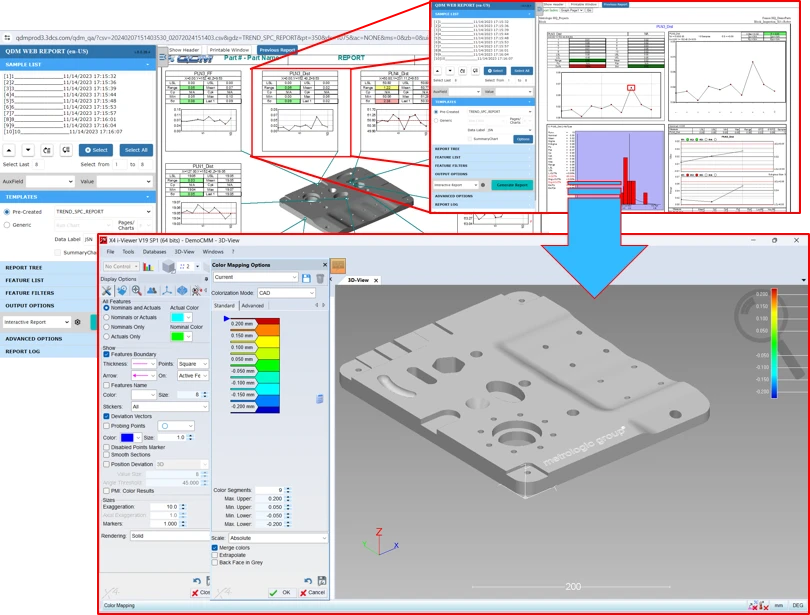Open gear settings next to Interactive Report
The image size is (810, 615).
click(77, 322)
